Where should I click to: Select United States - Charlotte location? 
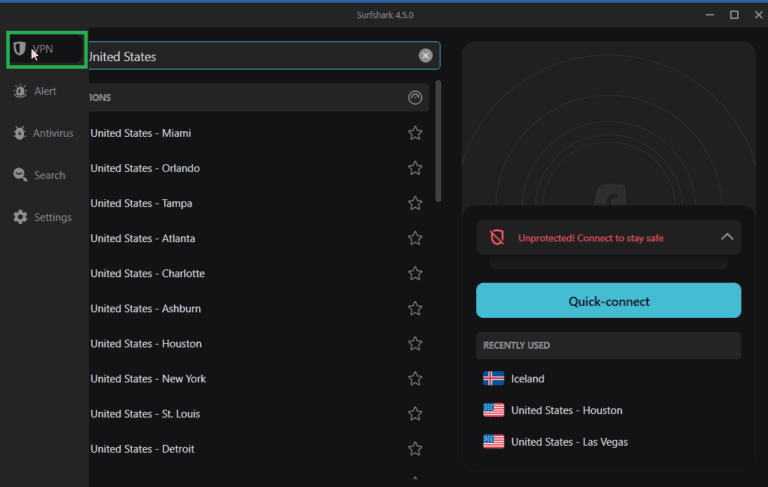click(147, 273)
